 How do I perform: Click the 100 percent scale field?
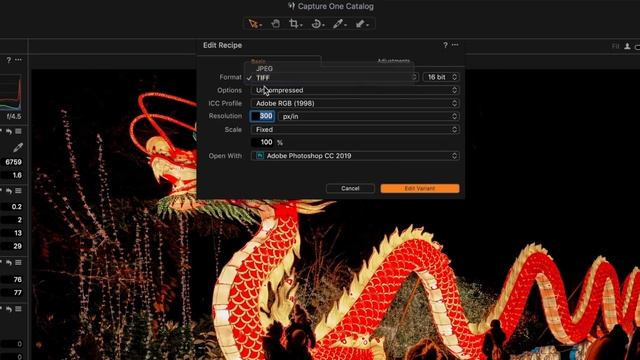[x=262, y=142]
